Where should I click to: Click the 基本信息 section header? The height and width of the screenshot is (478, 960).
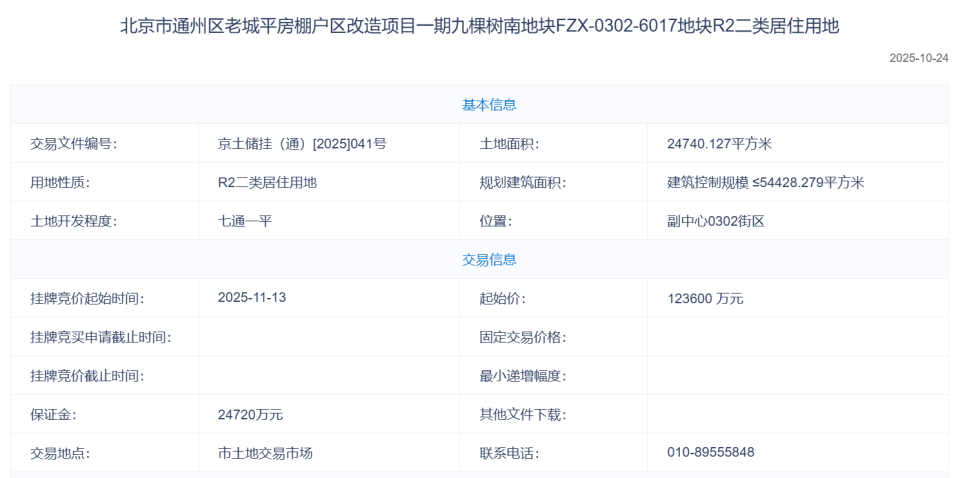(489, 105)
